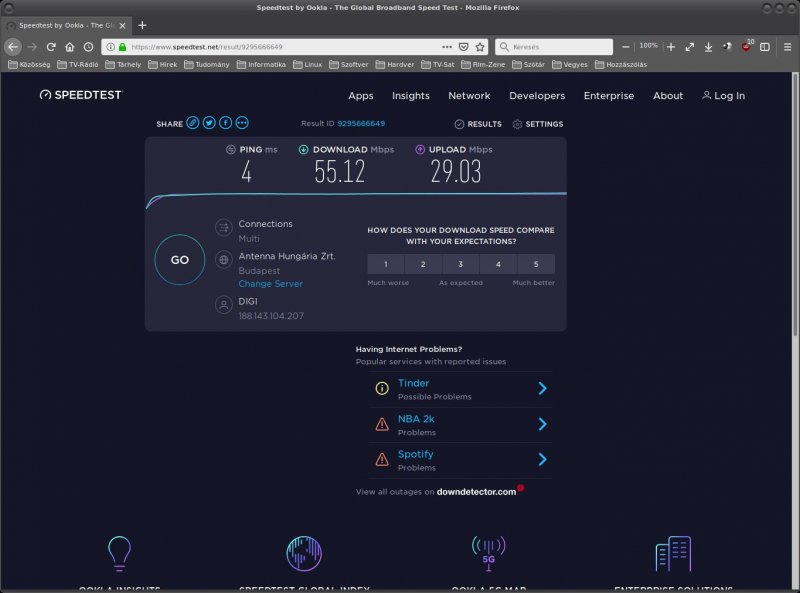Image resolution: width=800 pixels, height=593 pixels.
Task: Open the Közösség bookmarks folder
Action: tap(29, 64)
